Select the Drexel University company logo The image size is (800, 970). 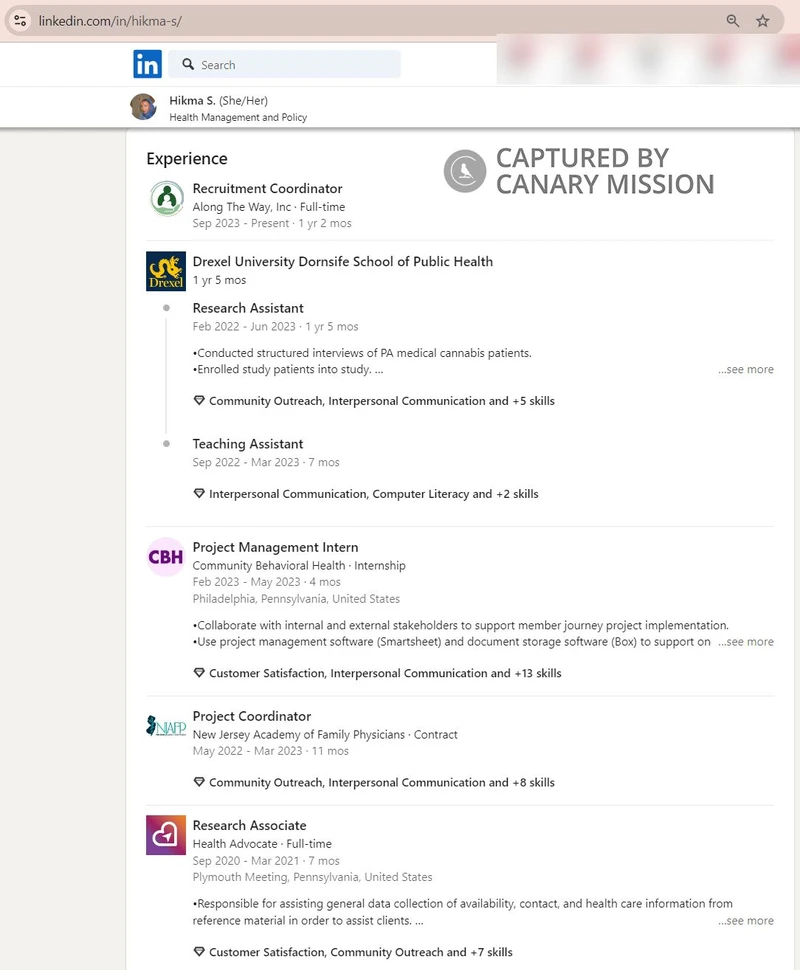(x=165, y=271)
